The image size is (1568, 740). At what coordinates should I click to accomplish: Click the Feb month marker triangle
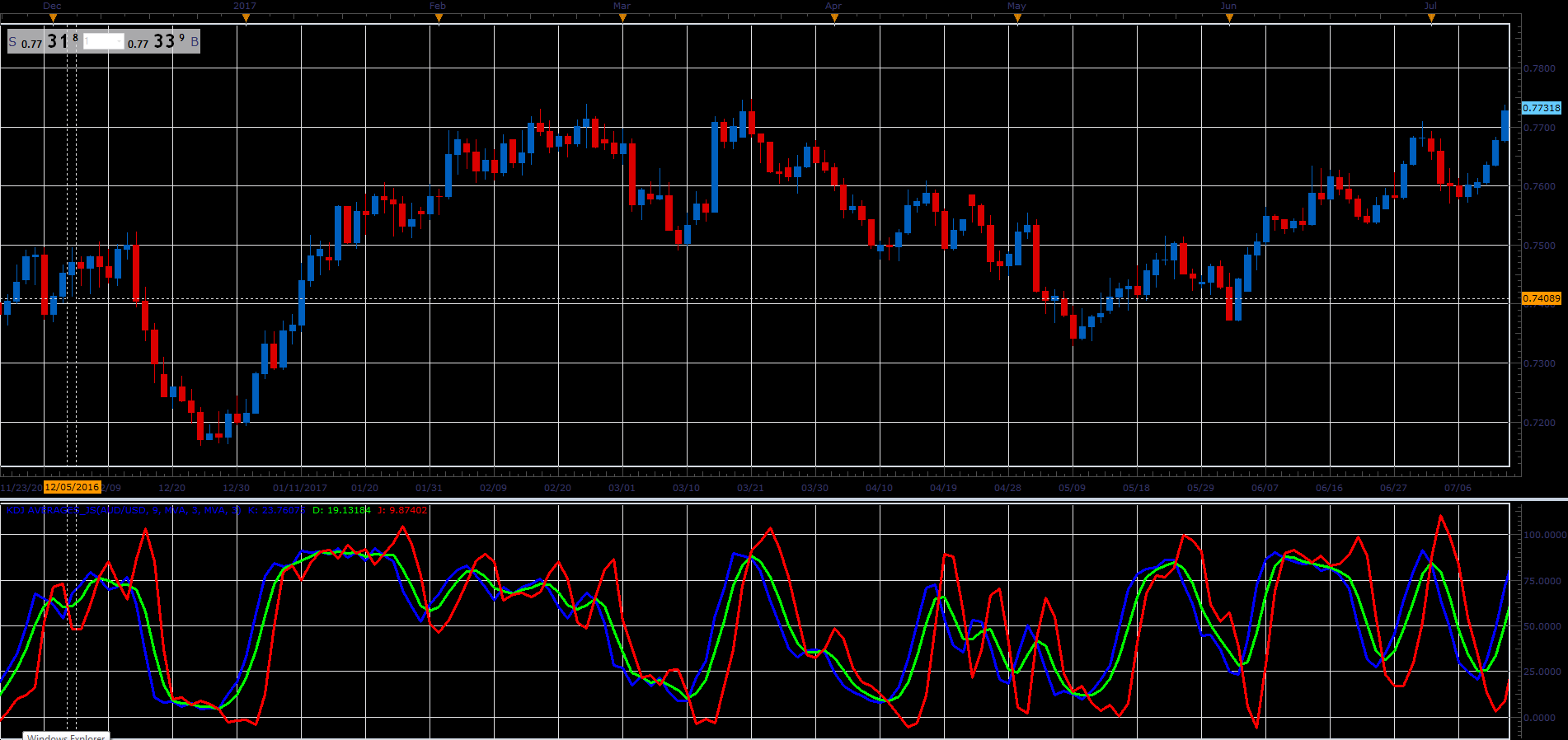[439, 18]
